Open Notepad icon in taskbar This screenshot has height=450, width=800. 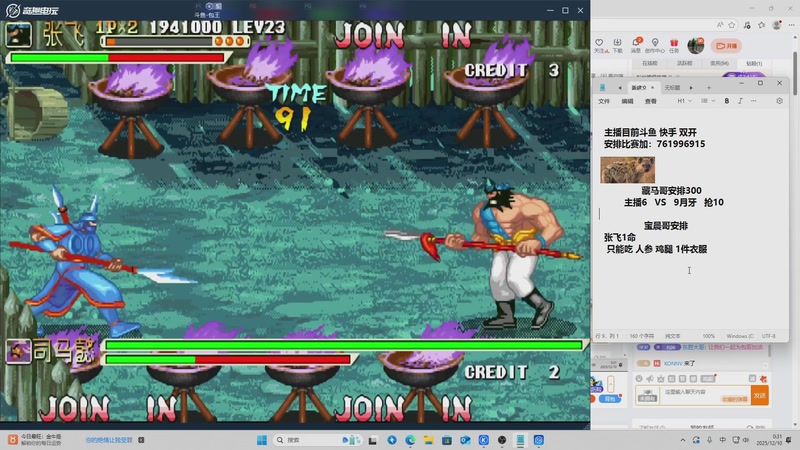pos(520,440)
